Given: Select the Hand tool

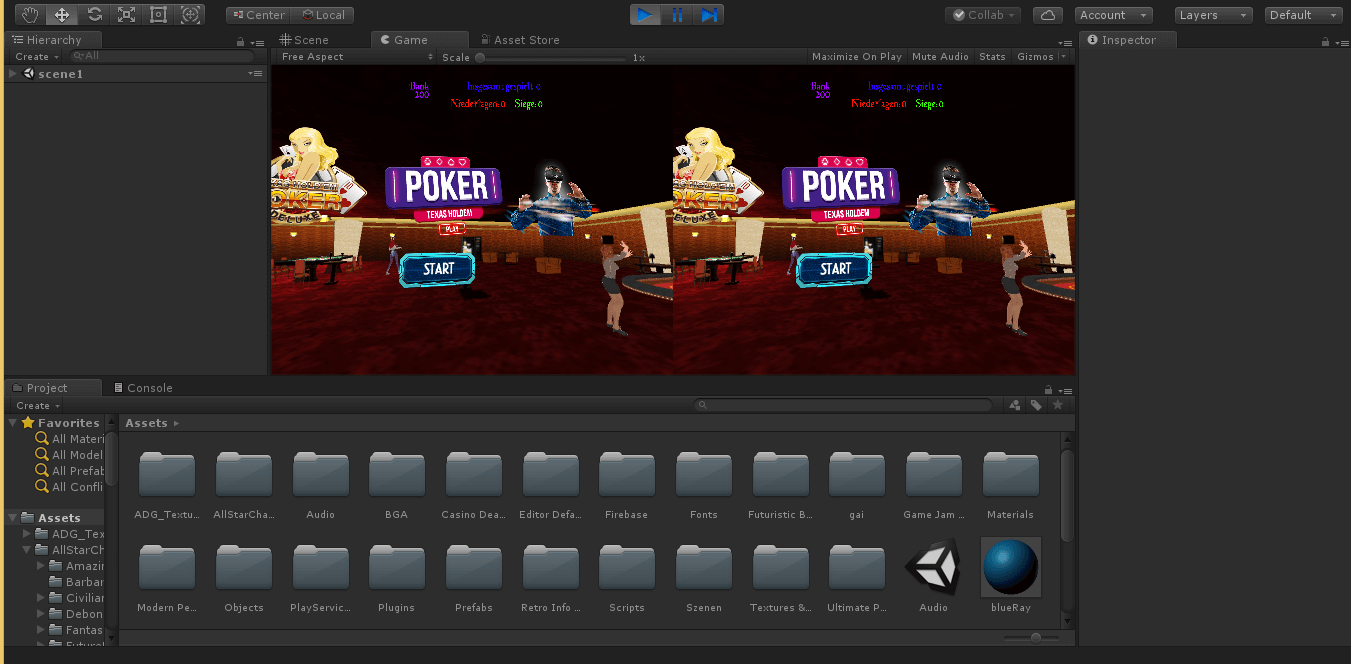Looking at the screenshot, I should pos(30,15).
